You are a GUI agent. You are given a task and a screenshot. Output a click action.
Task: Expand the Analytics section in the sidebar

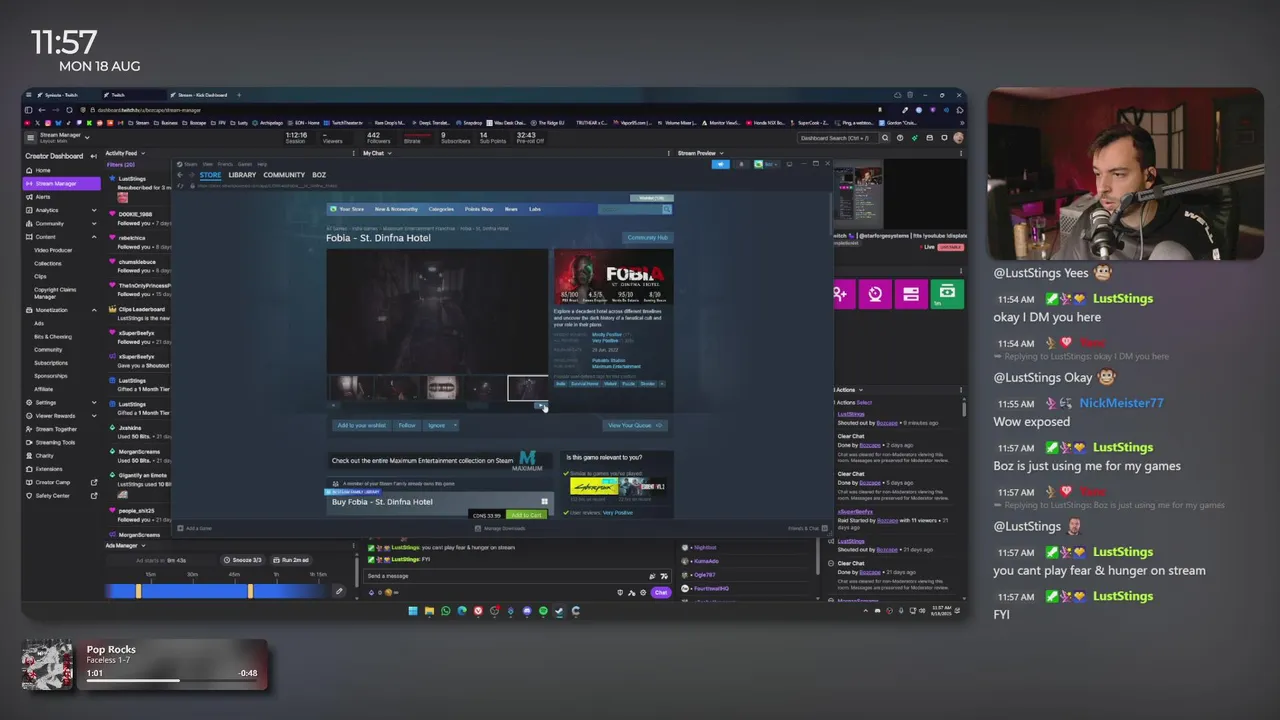[94, 210]
